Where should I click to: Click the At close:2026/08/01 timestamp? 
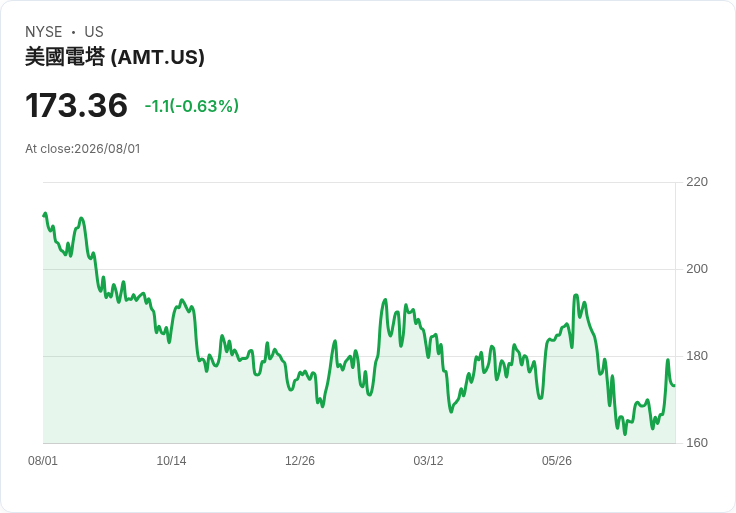pyautogui.click(x=83, y=149)
